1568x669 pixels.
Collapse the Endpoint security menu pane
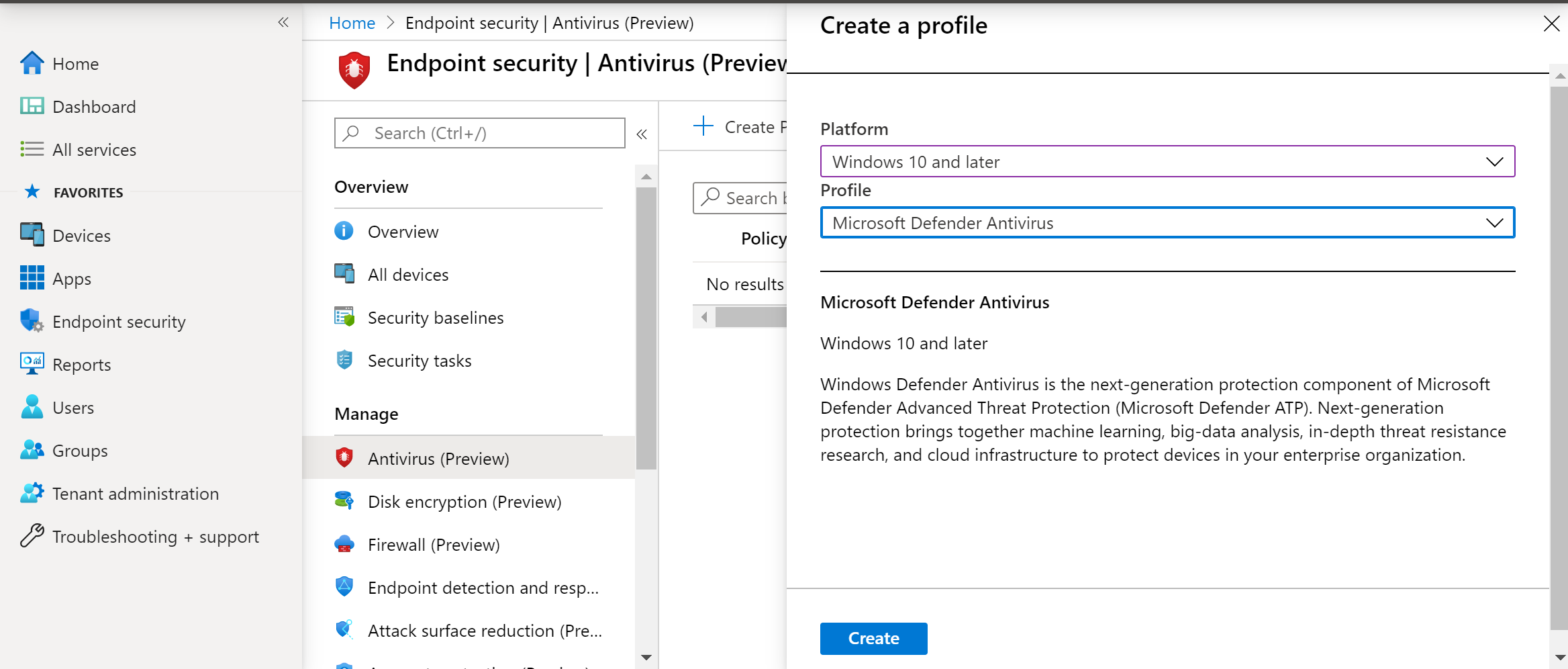coord(642,134)
